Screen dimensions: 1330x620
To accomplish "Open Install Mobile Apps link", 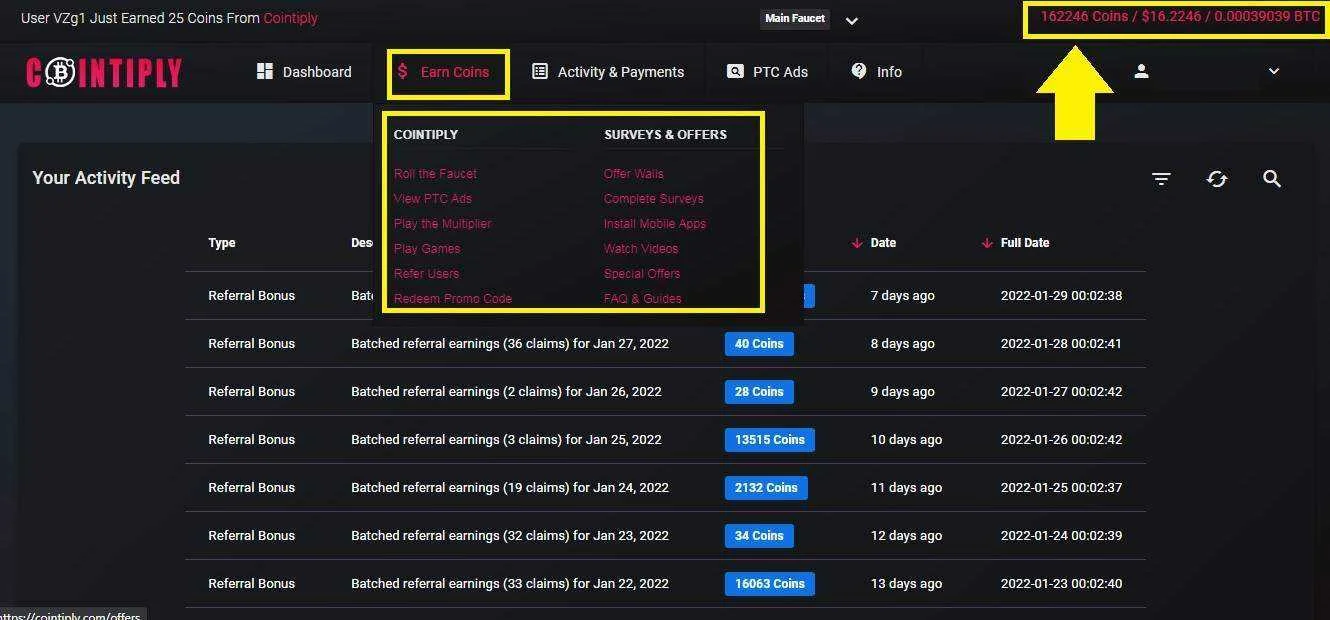I will pyautogui.click(x=655, y=224).
